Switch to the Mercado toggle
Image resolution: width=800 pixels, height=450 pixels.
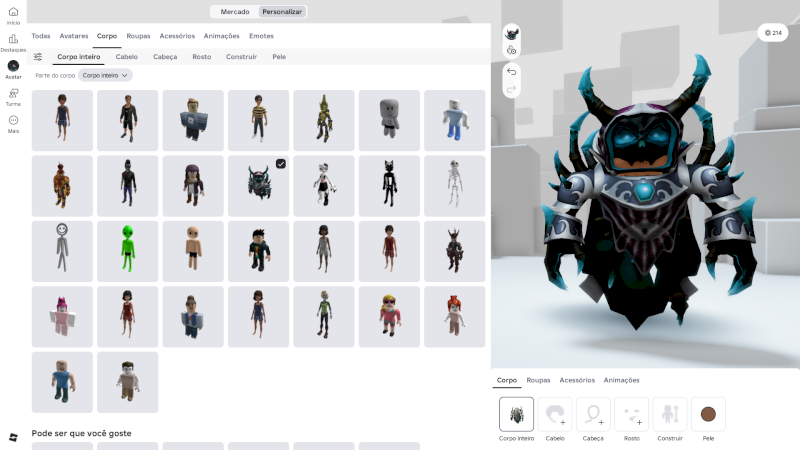(235, 12)
